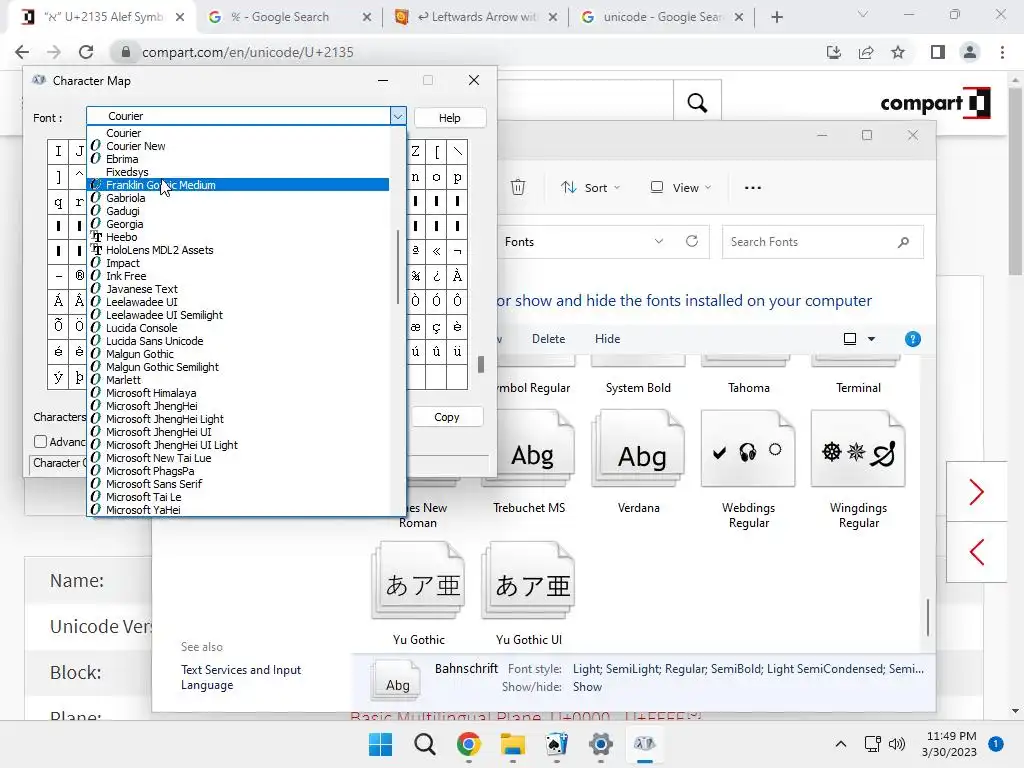Click Hide in the Fonts toolbar

tap(607, 339)
